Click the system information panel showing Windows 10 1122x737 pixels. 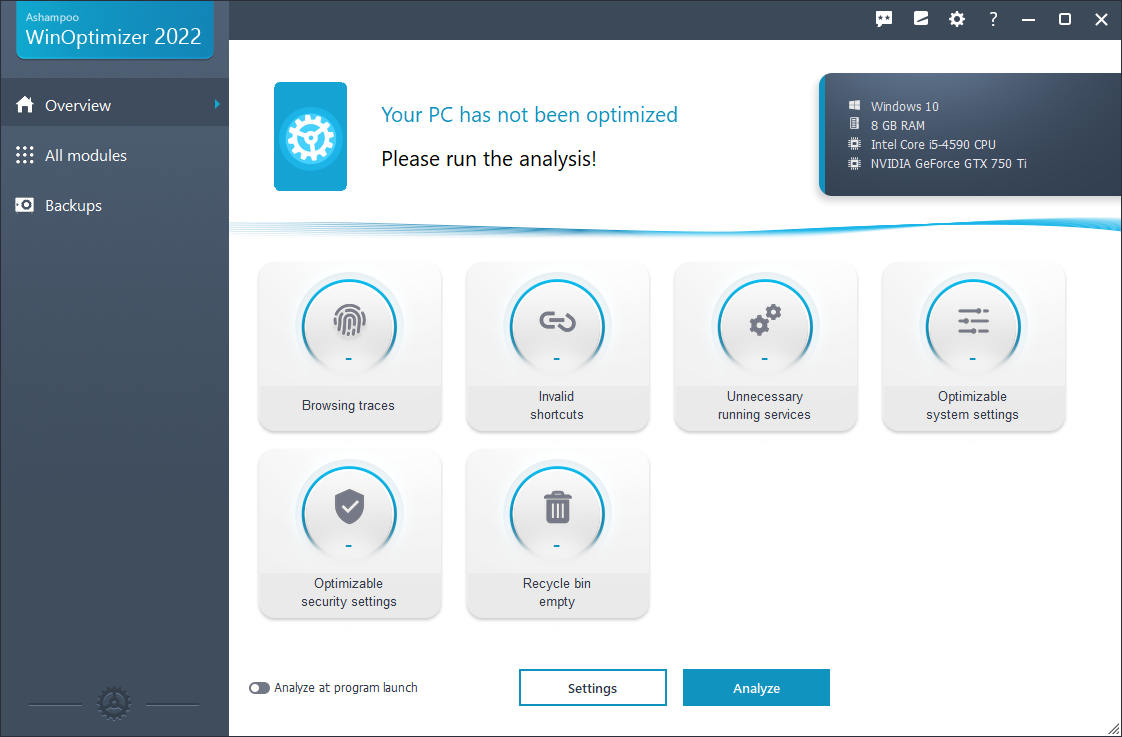point(970,134)
